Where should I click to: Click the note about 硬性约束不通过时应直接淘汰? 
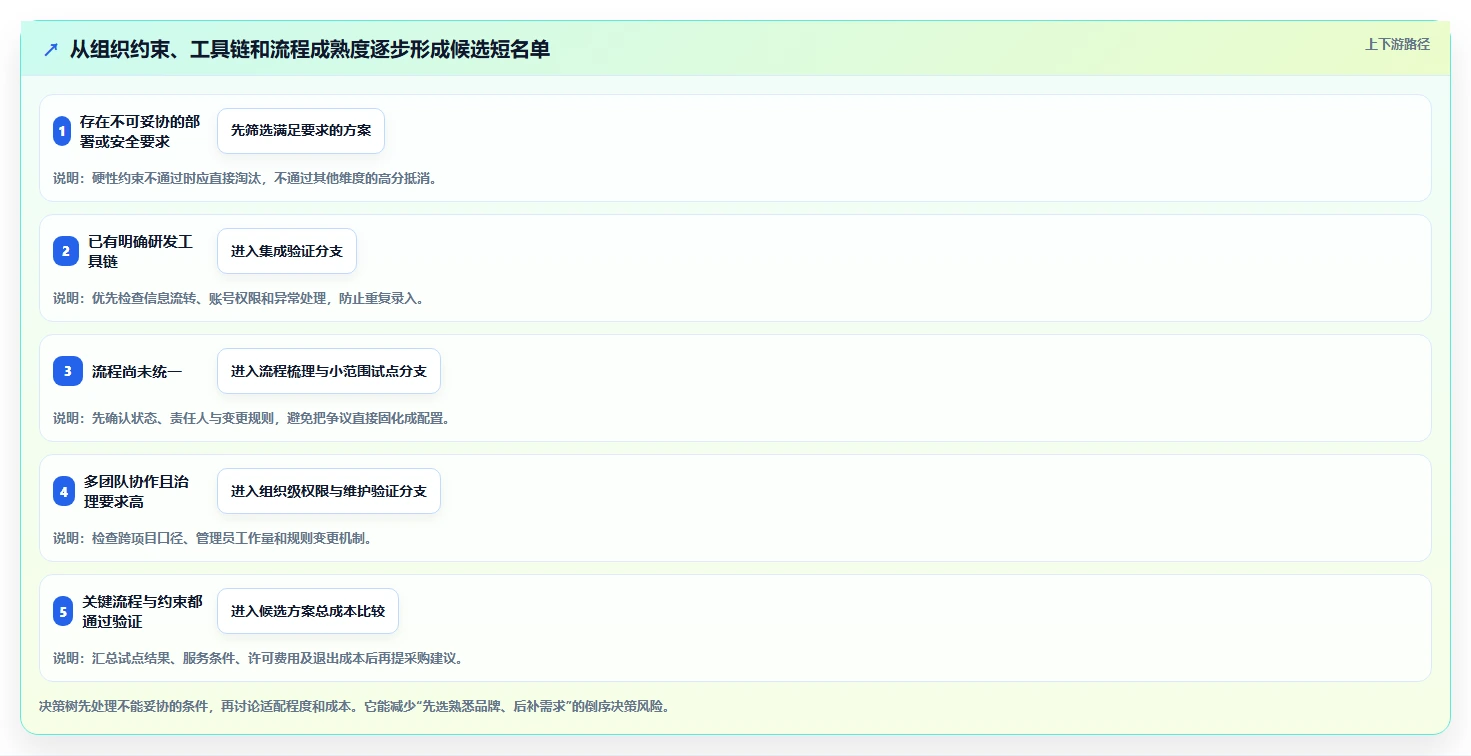246,178
